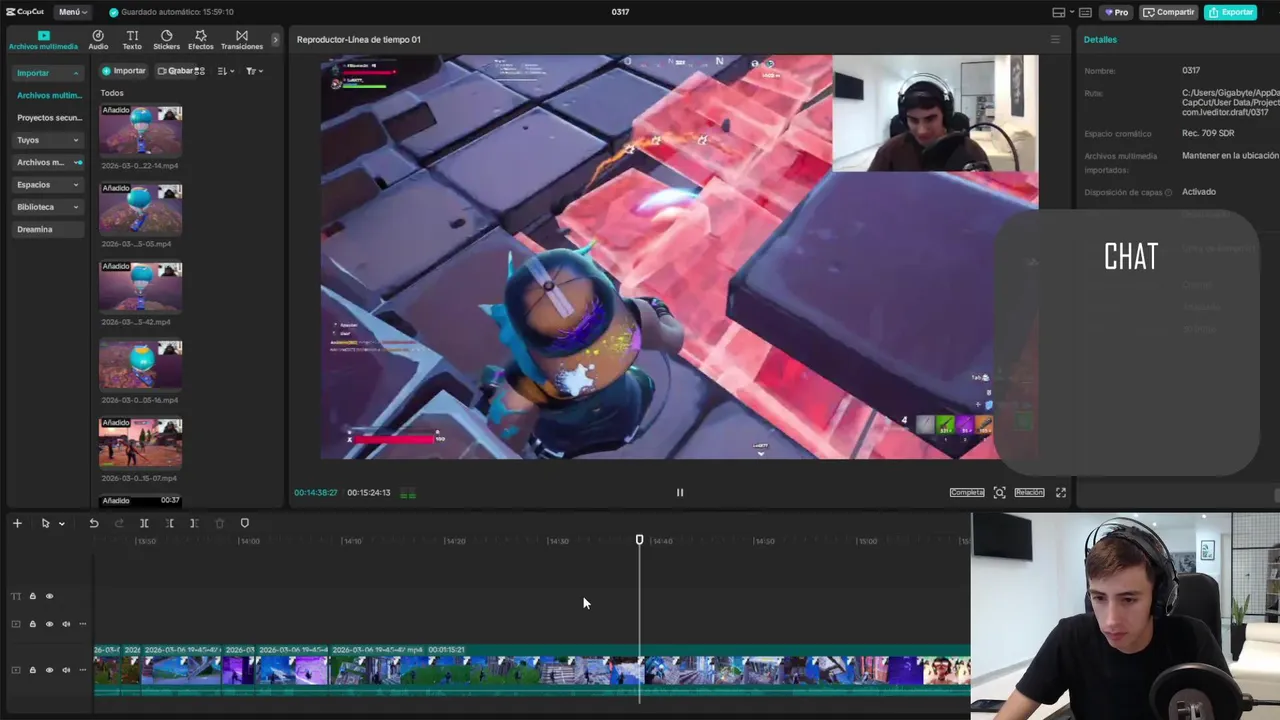1280x720 pixels.
Task: Open the layout switcher icon
Action: [x=1058, y=12]
